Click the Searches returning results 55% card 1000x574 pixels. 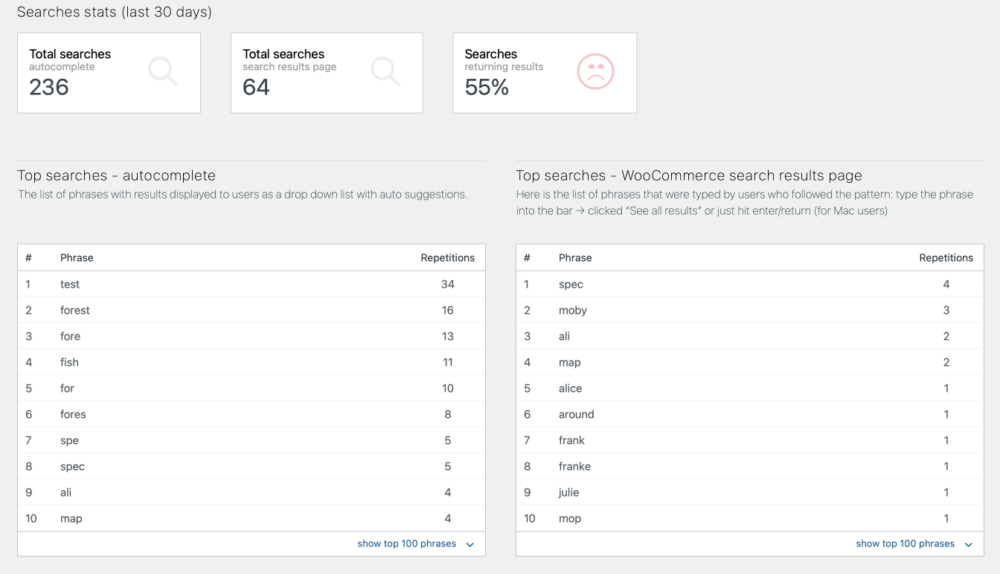pos(544,73)
